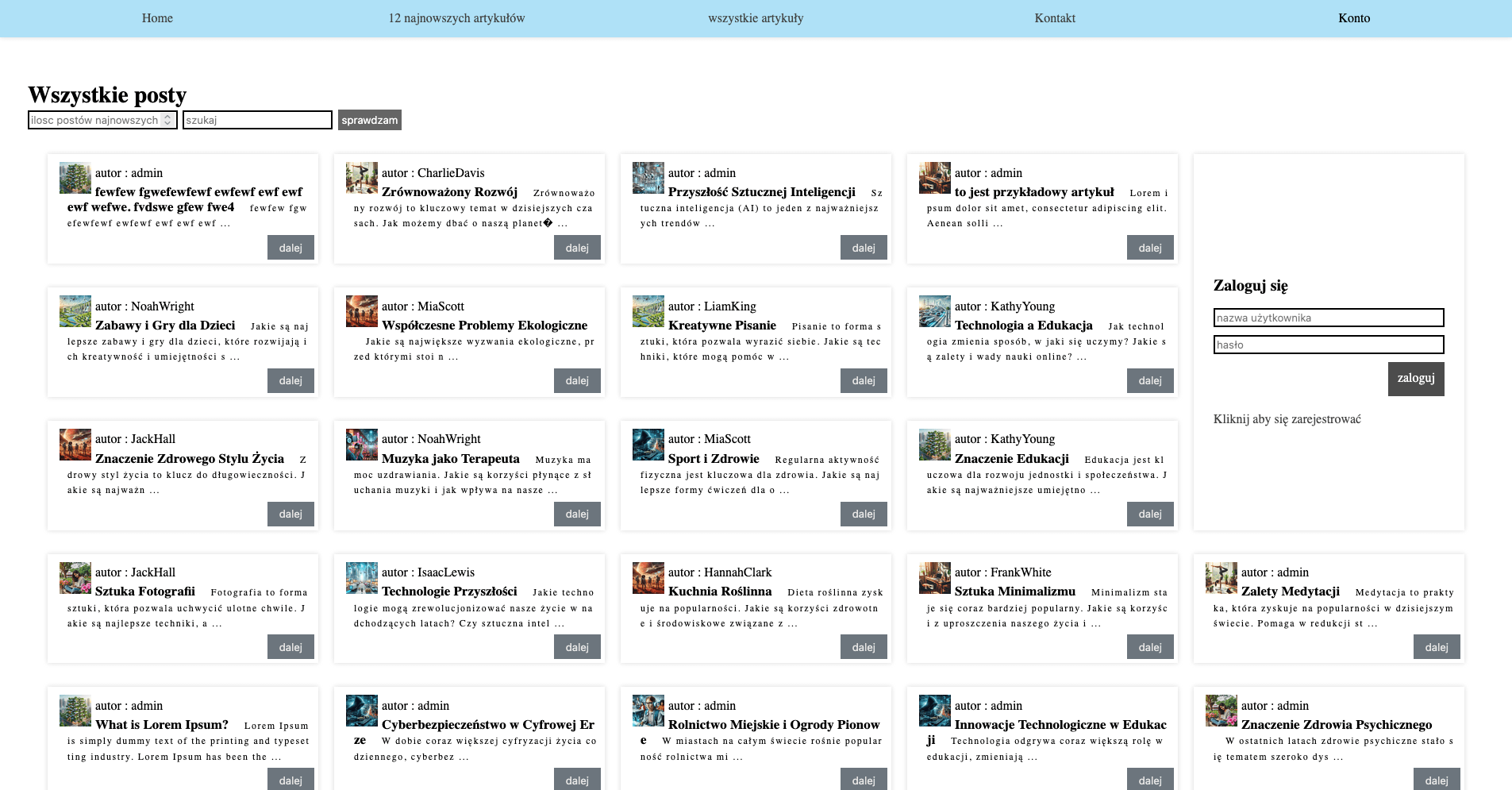Click stepper arrows in newest posts count field
The image size is (1512, 790).
(x=167, y=120)
